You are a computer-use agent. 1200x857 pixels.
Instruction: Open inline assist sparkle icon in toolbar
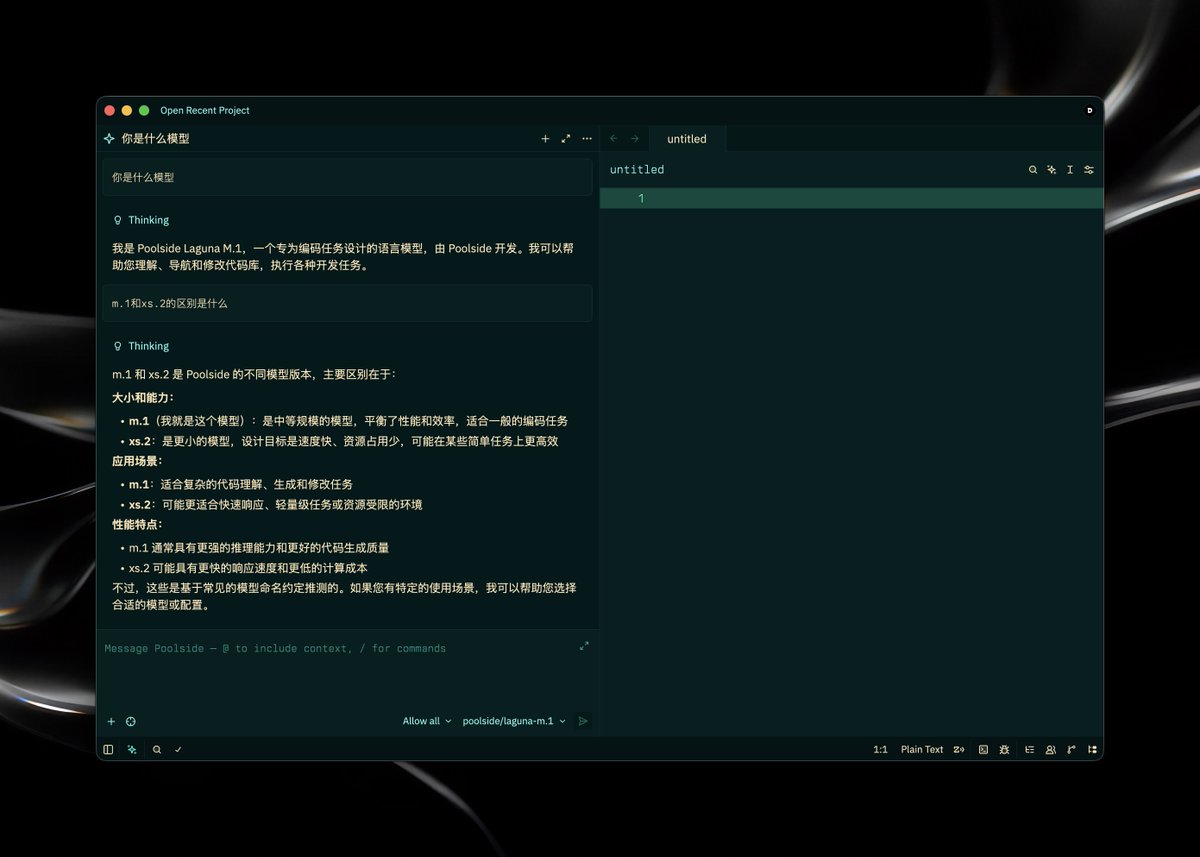coord(1051,170)
